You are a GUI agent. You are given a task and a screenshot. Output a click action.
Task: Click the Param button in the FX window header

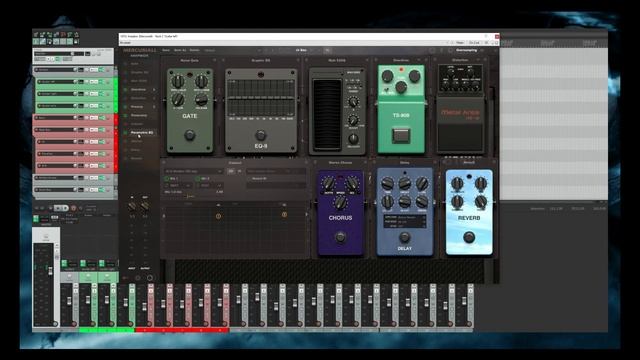(x=460, y=42)
